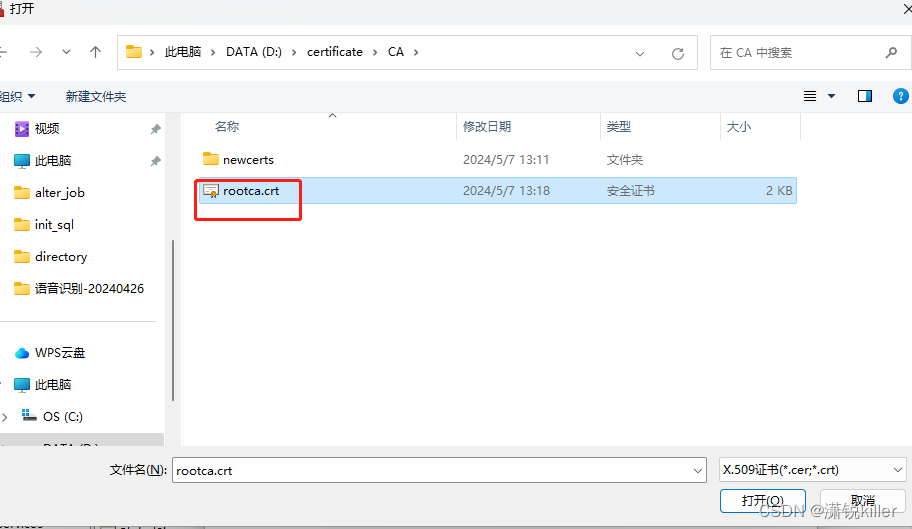Open pinned 此电脑 in quick access
The width and height of the screenshot is (912, 529).
click(x=53, y=160)
